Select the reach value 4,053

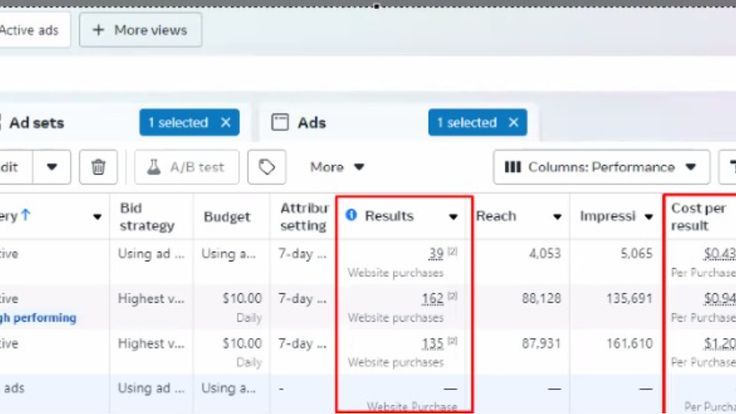click(544, 253)
